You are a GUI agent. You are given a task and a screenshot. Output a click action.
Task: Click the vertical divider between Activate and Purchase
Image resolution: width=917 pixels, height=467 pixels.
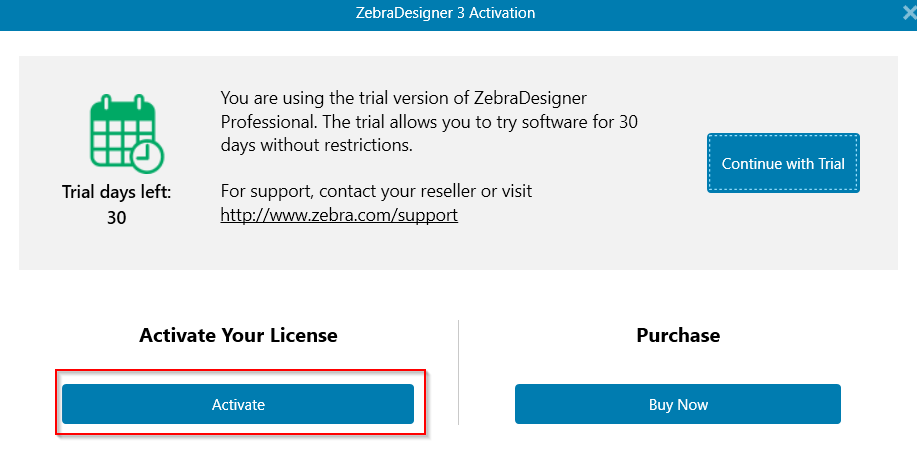coord(458,372)
